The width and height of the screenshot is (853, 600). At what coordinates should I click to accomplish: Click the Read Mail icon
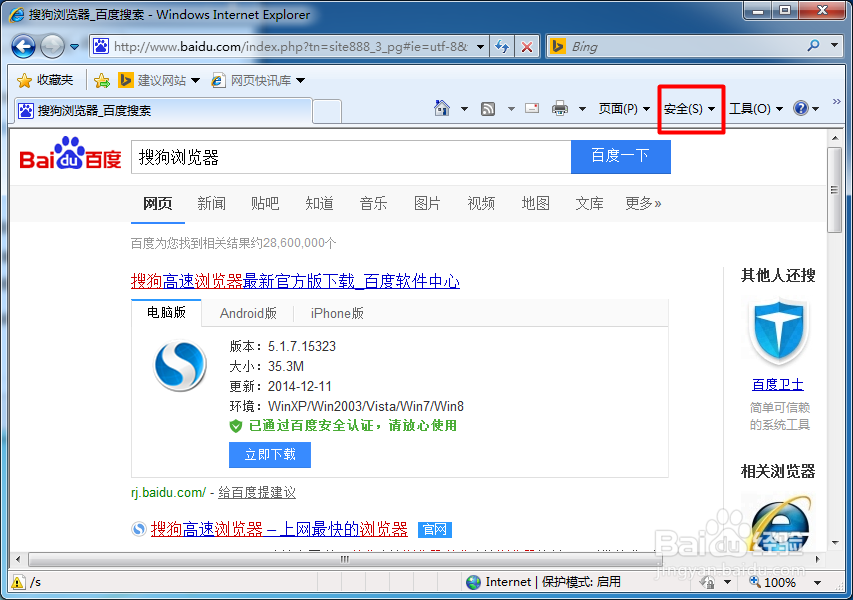531,108
